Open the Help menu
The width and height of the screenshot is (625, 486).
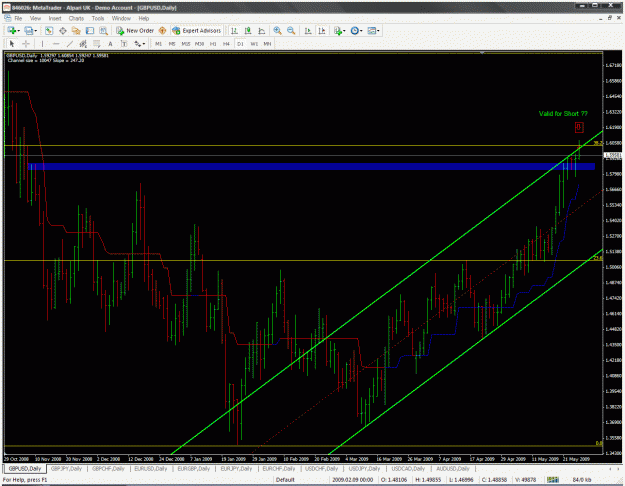[x=144, y=18]
